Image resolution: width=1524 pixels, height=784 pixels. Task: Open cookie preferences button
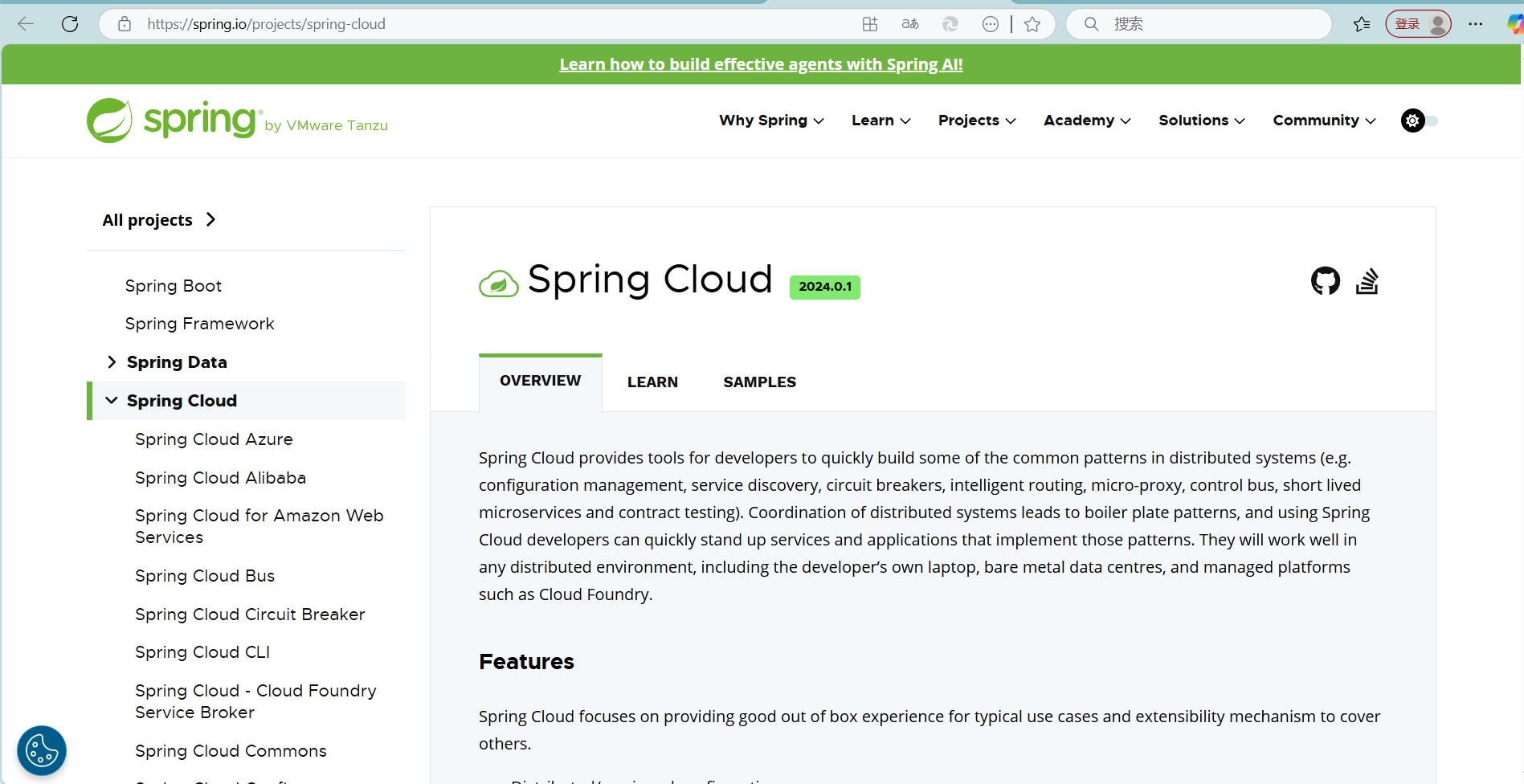pos(42,751)
